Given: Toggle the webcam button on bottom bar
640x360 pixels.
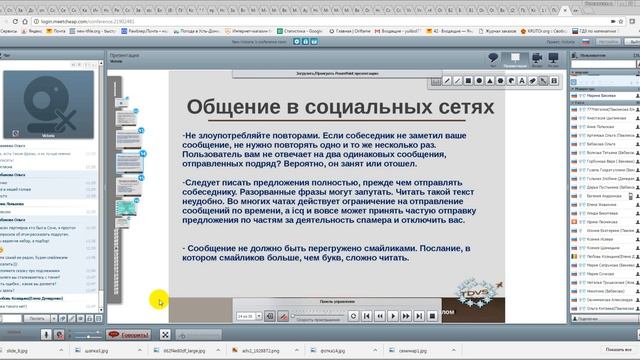Looking at the screenshot, I should point(60,335).
